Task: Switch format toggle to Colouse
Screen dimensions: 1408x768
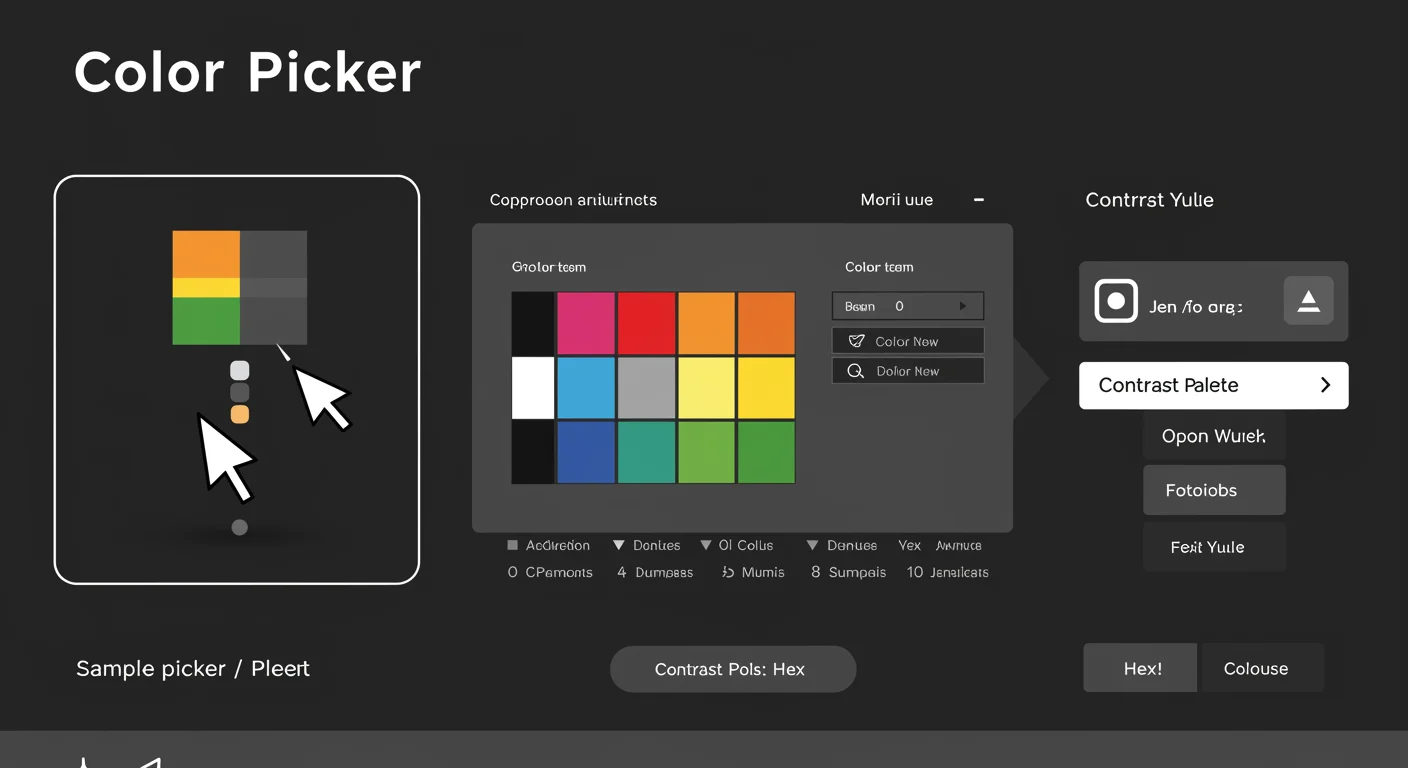Action: pyautogui.click(x=1256, y=669)
